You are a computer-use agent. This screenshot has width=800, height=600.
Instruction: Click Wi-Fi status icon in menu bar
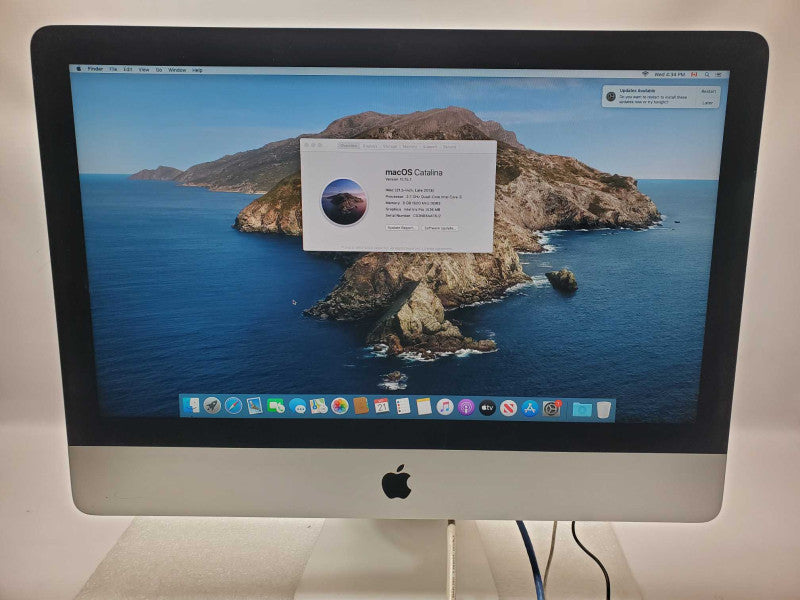pyautogui.click(x=645, y=74)
